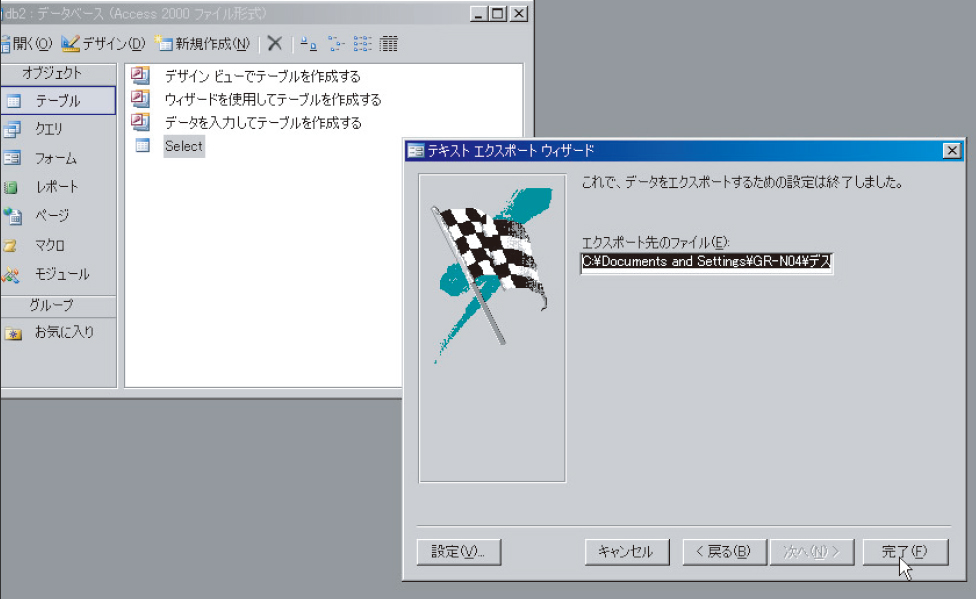The image size is (976, 599).
Task: Click the レポート sidebar icon
Action: click(11, 187)
